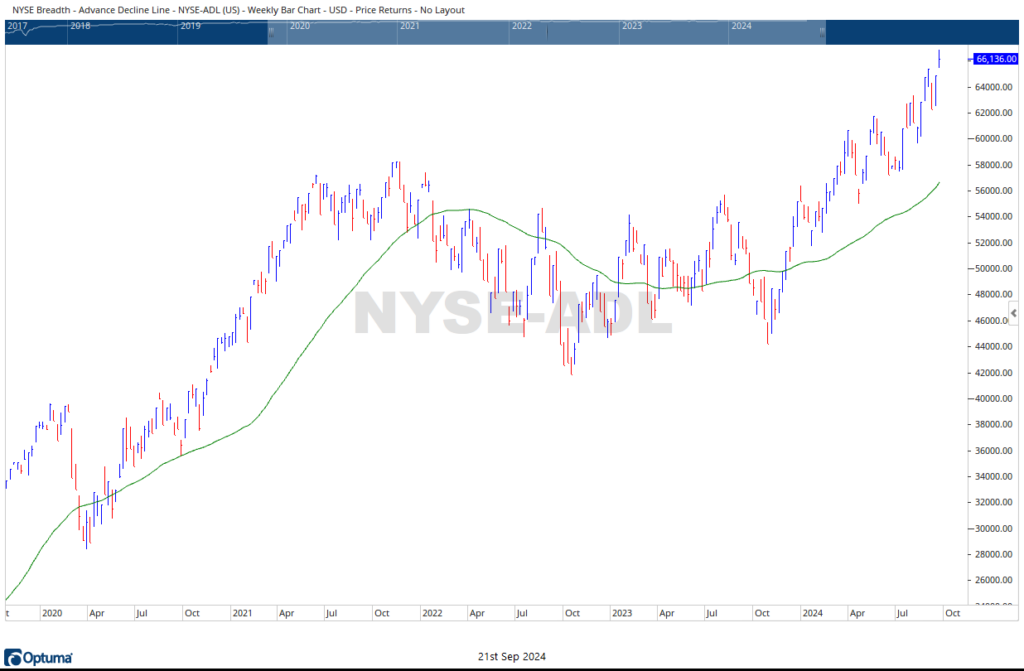Select 2022 in the top overview strip

click(521, 26)
